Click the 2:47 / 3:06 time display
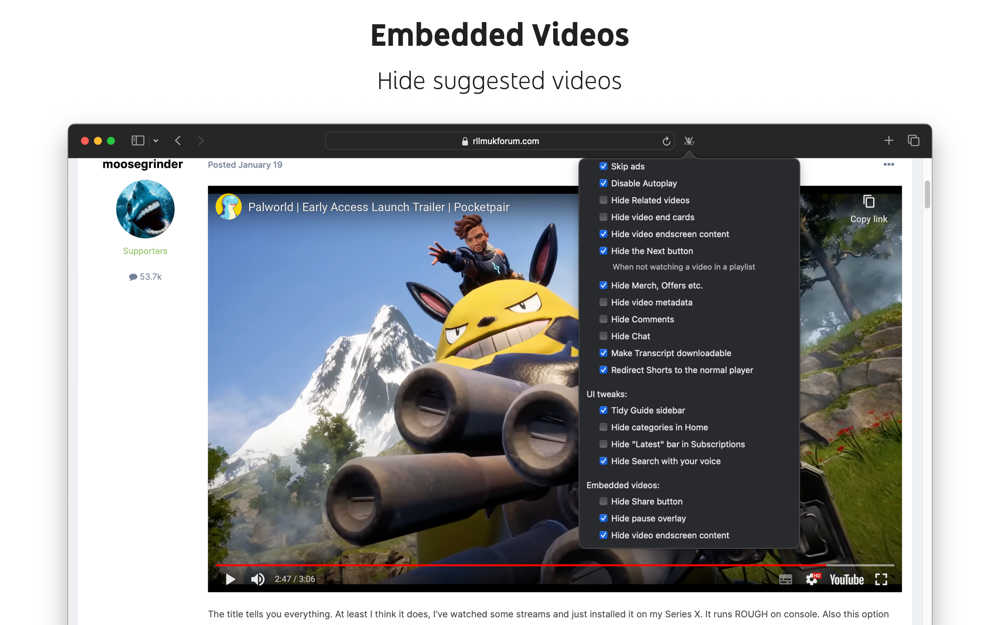The height and width of the screenshot is (625, 1000). (295, 579)
